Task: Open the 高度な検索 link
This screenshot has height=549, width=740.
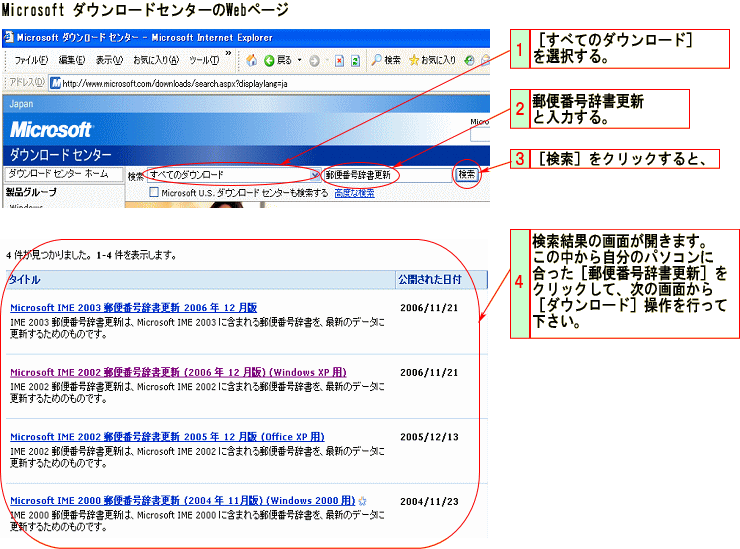Action: coord(354,193)
